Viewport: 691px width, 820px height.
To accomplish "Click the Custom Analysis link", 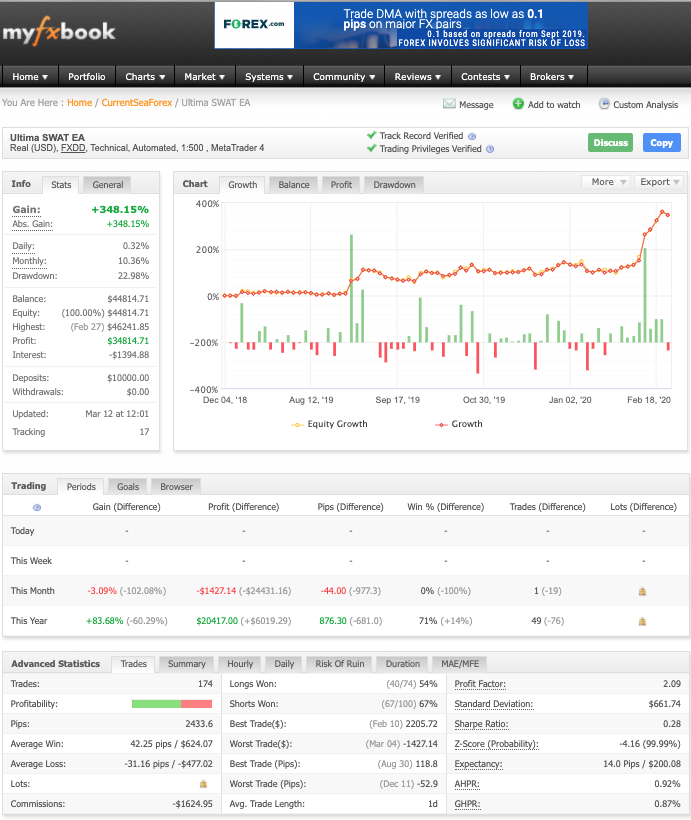I will [645, 105].
